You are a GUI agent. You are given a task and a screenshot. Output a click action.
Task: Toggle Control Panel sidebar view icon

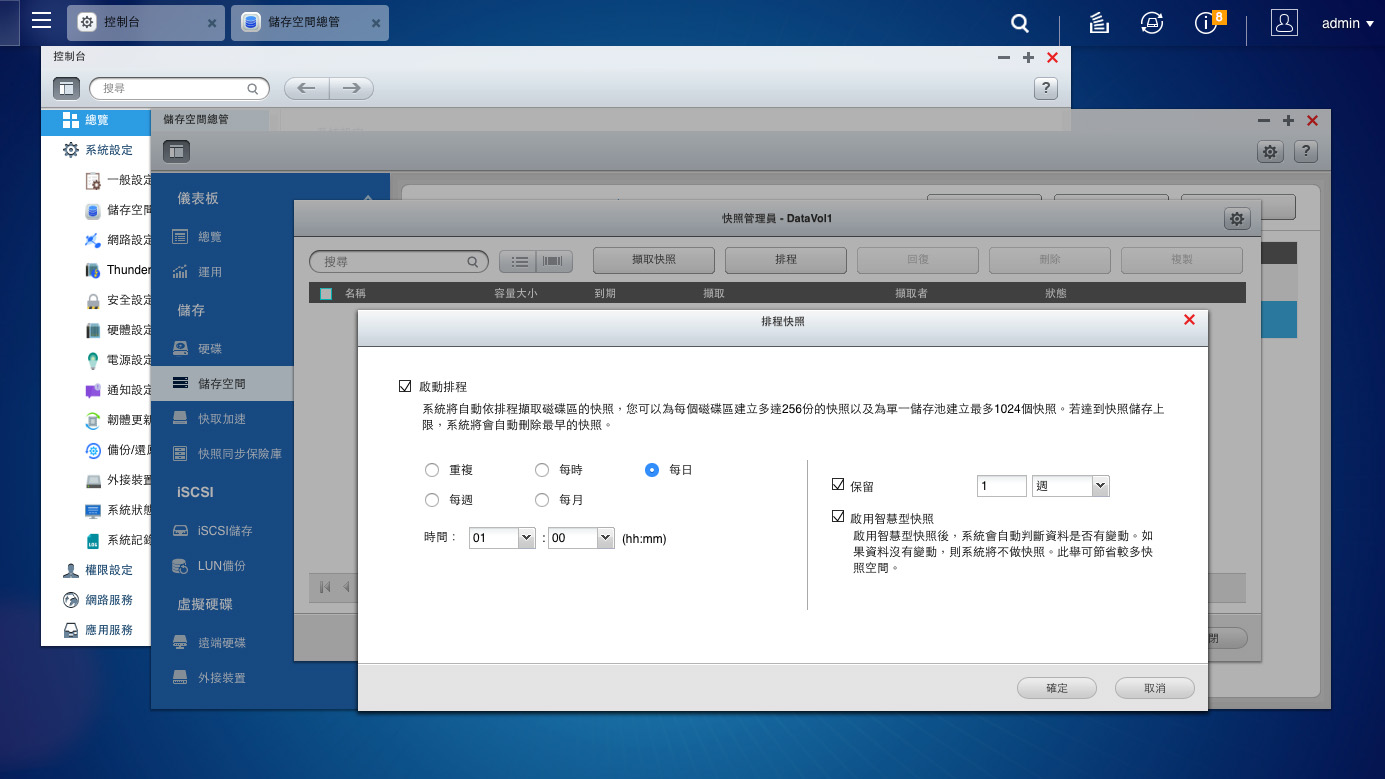coord(66,88)
